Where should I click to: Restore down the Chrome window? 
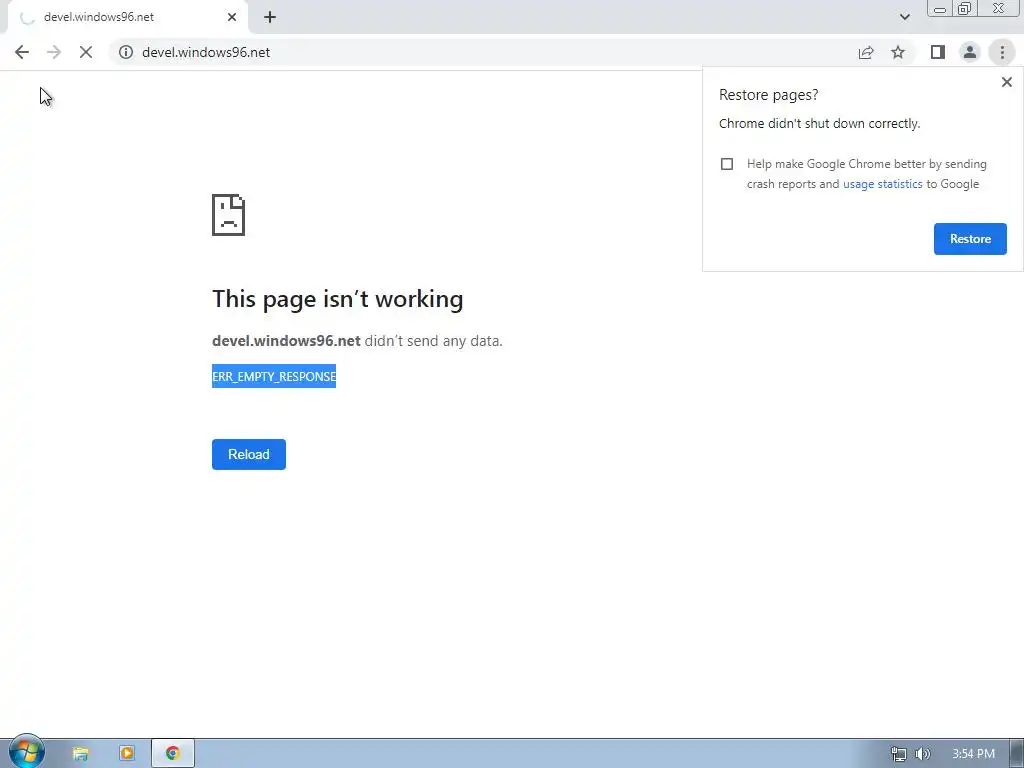(x=965, y=9)
